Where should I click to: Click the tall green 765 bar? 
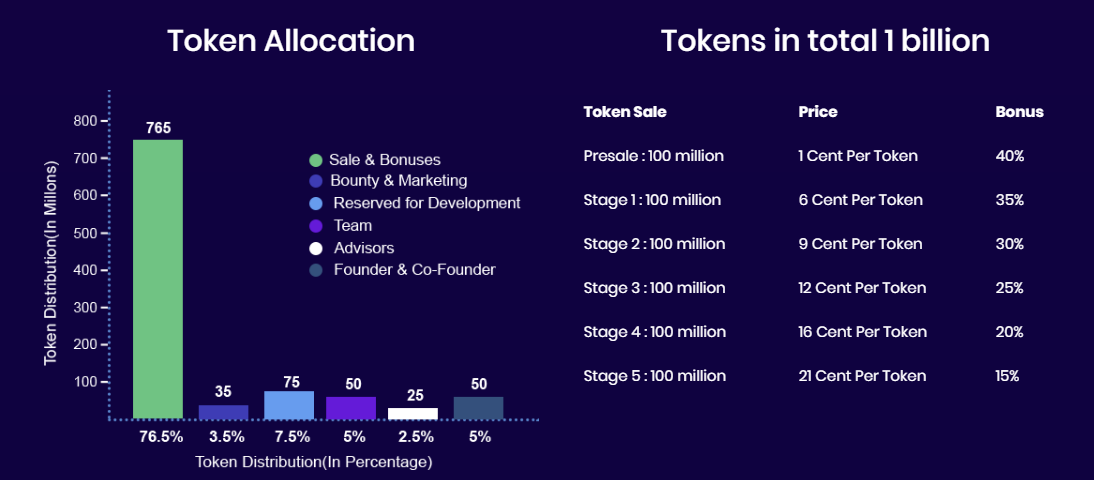(x=158, y=280)
